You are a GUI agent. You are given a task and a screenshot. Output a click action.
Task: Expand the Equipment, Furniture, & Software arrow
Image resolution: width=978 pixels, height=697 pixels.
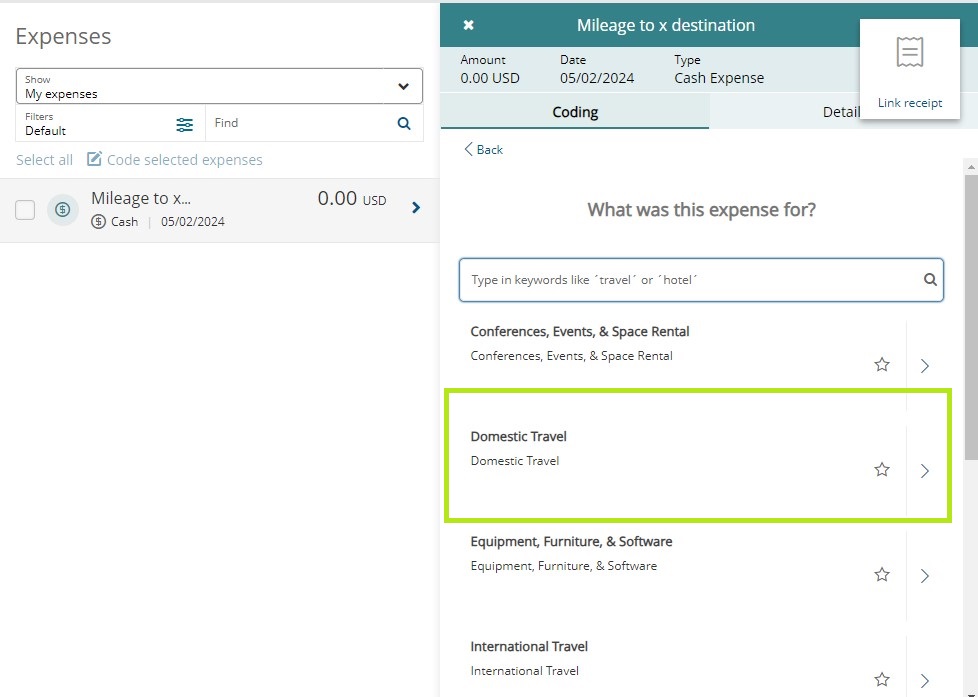point(925,576)
